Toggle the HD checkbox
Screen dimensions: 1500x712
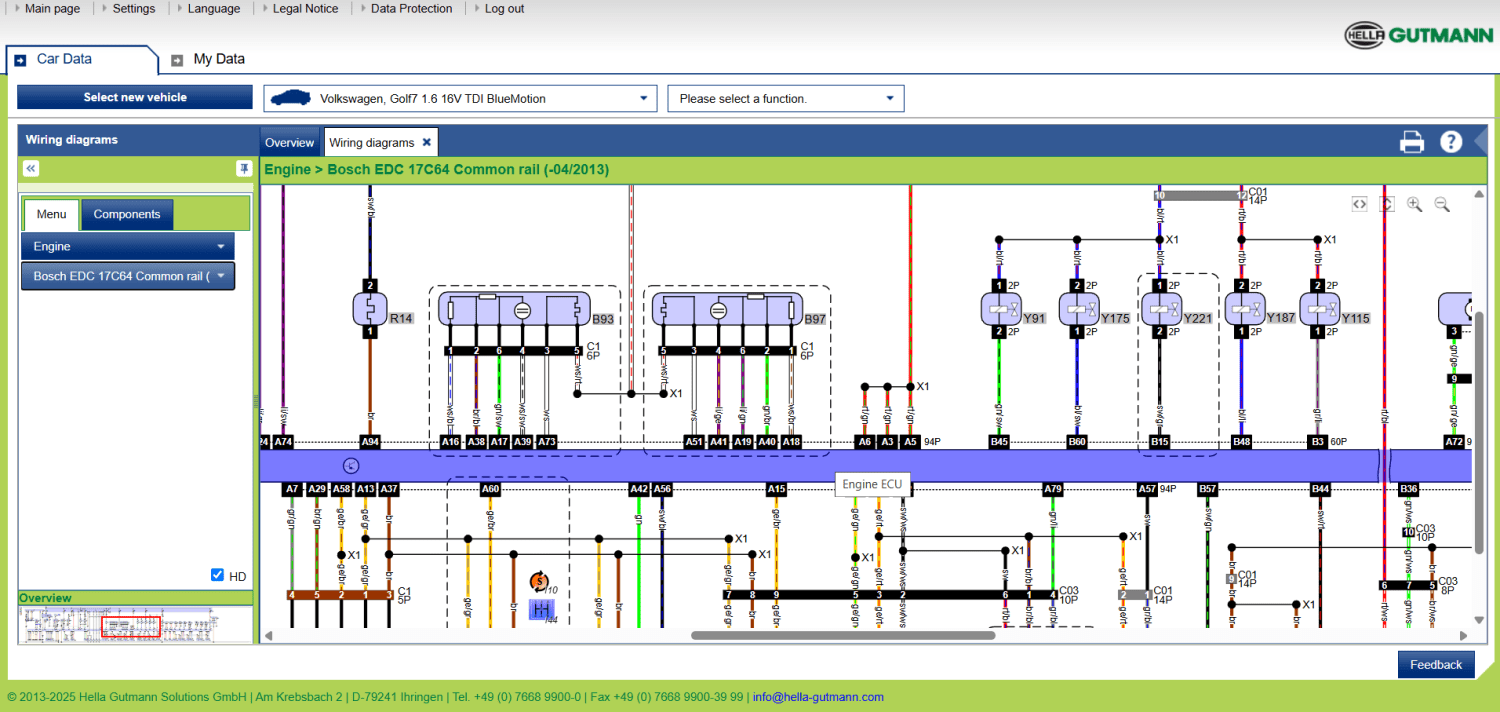[218, 575]
